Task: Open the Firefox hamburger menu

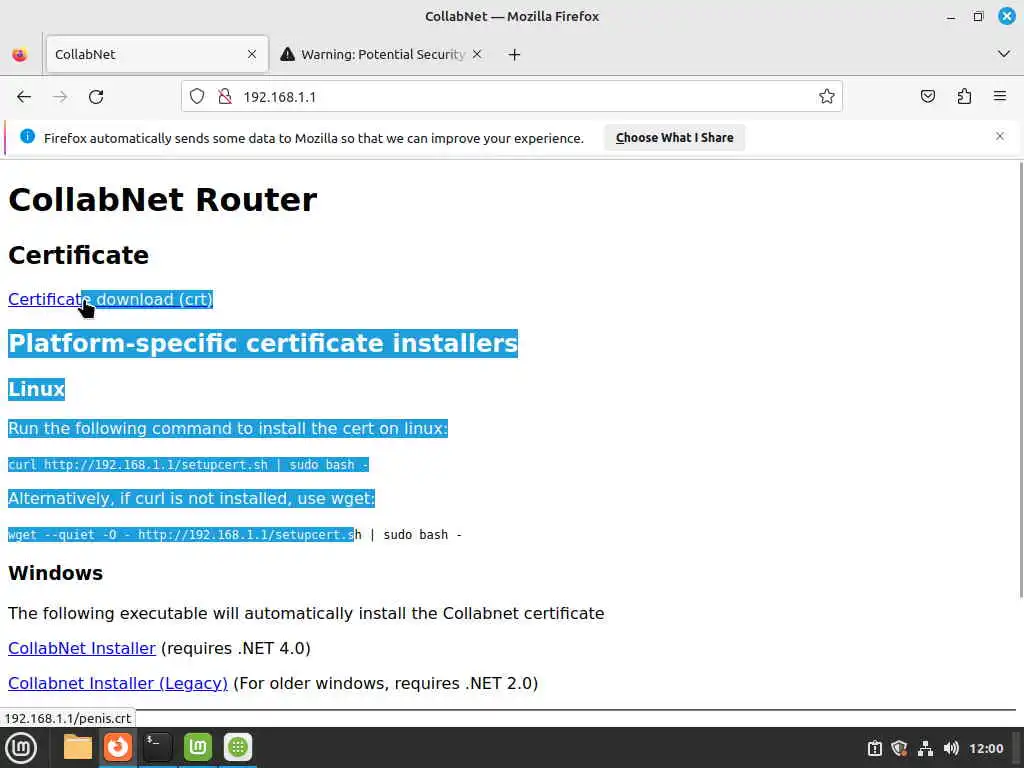Action: [1000, 96]
